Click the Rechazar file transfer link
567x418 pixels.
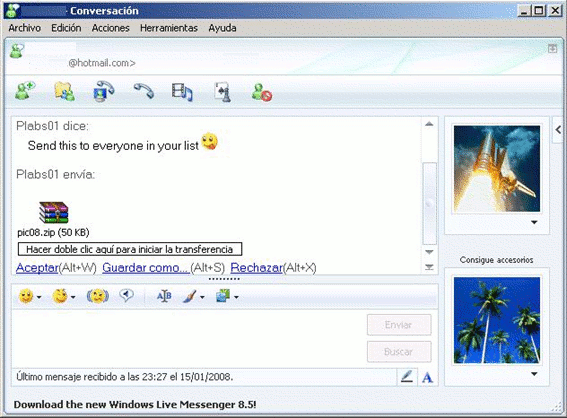click(256, 268)
